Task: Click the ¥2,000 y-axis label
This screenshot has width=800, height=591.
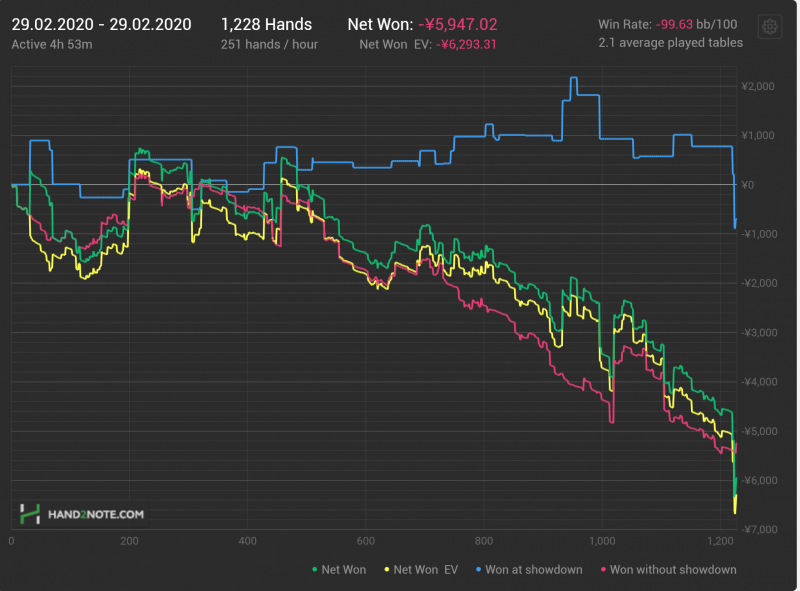Action: pyautogui.click(x=758, y=87)
